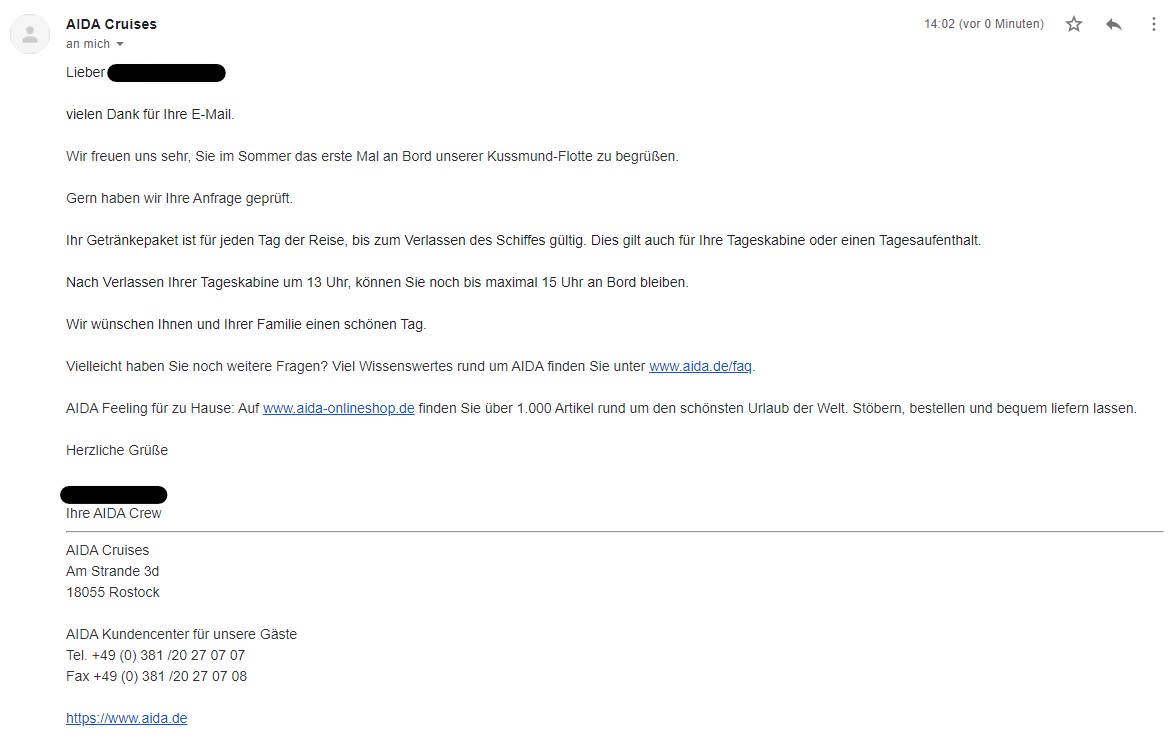Click the 'Ihre AIDA Crew' signature
1173x755 pixels.
point(113,513)
